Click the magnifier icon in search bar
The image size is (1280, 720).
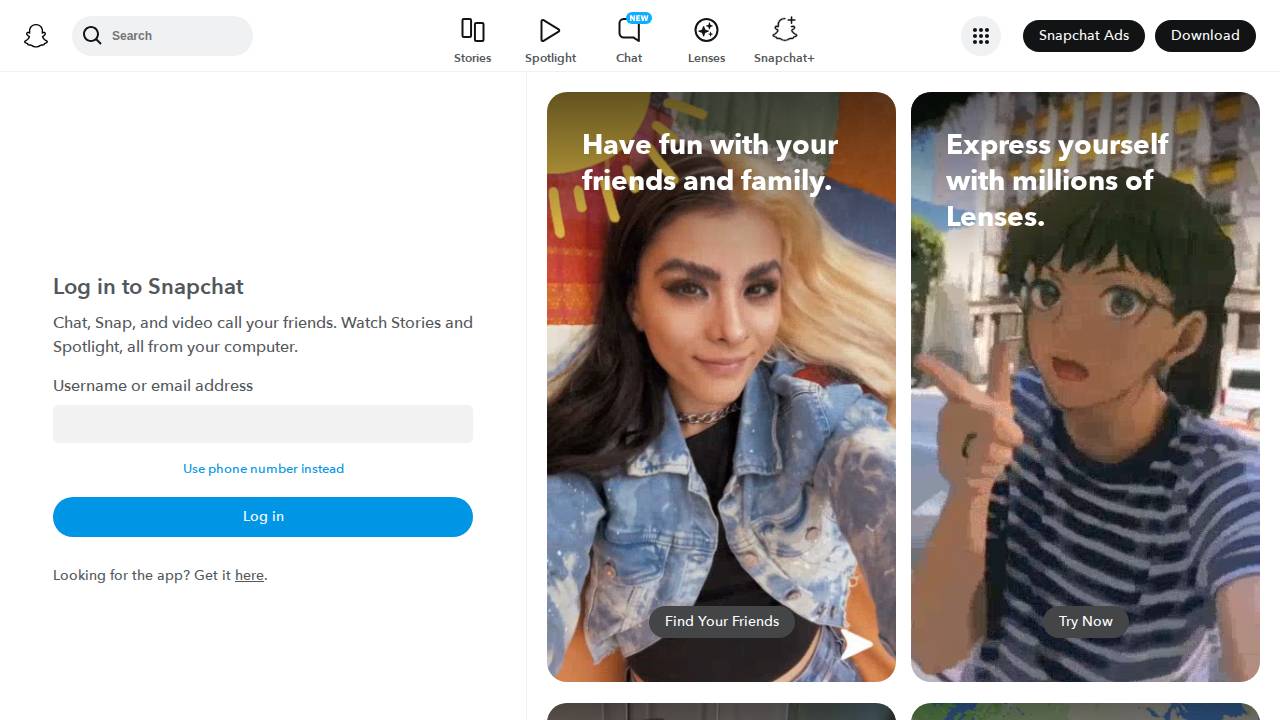(92, 36)
